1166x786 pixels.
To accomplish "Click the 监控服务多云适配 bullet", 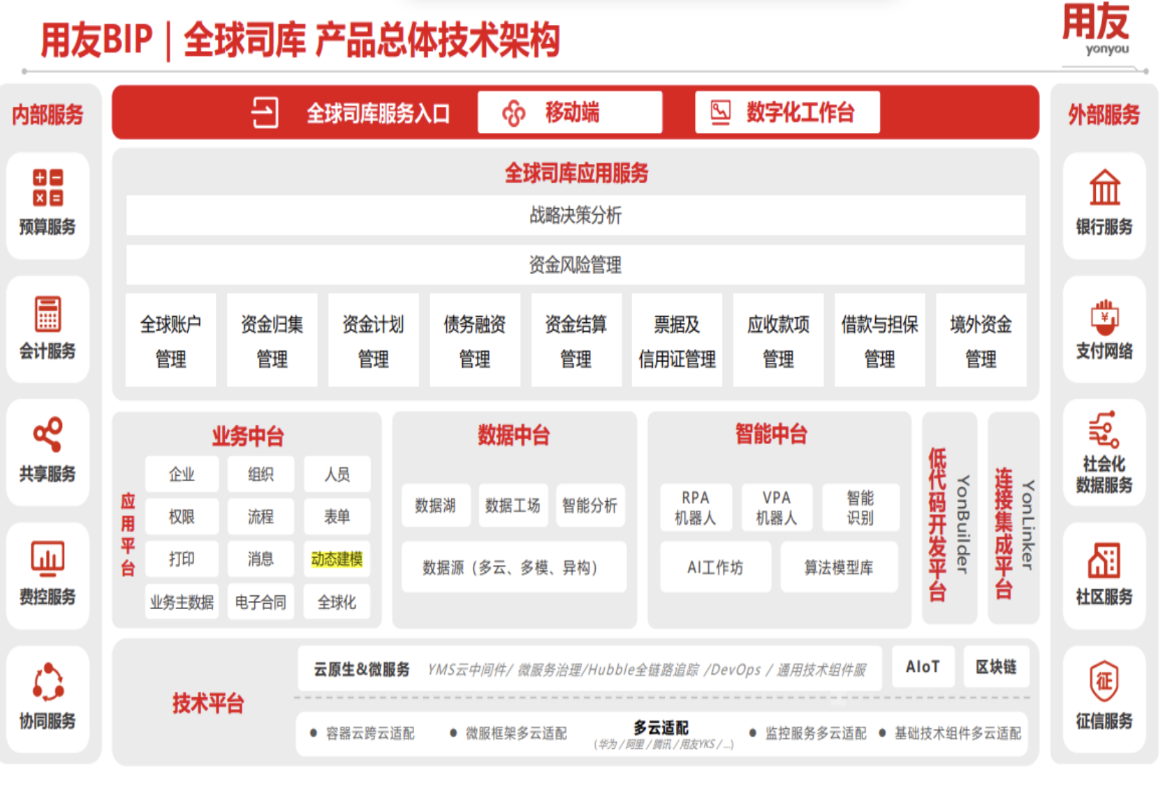I will pyautogui.click(x=808, y=733).
